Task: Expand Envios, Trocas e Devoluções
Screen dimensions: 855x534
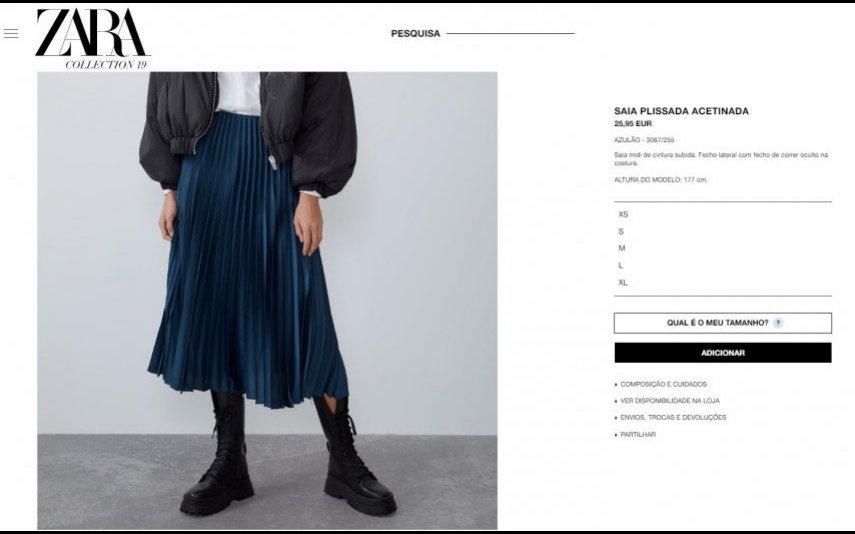Action: tap(671, 418)
